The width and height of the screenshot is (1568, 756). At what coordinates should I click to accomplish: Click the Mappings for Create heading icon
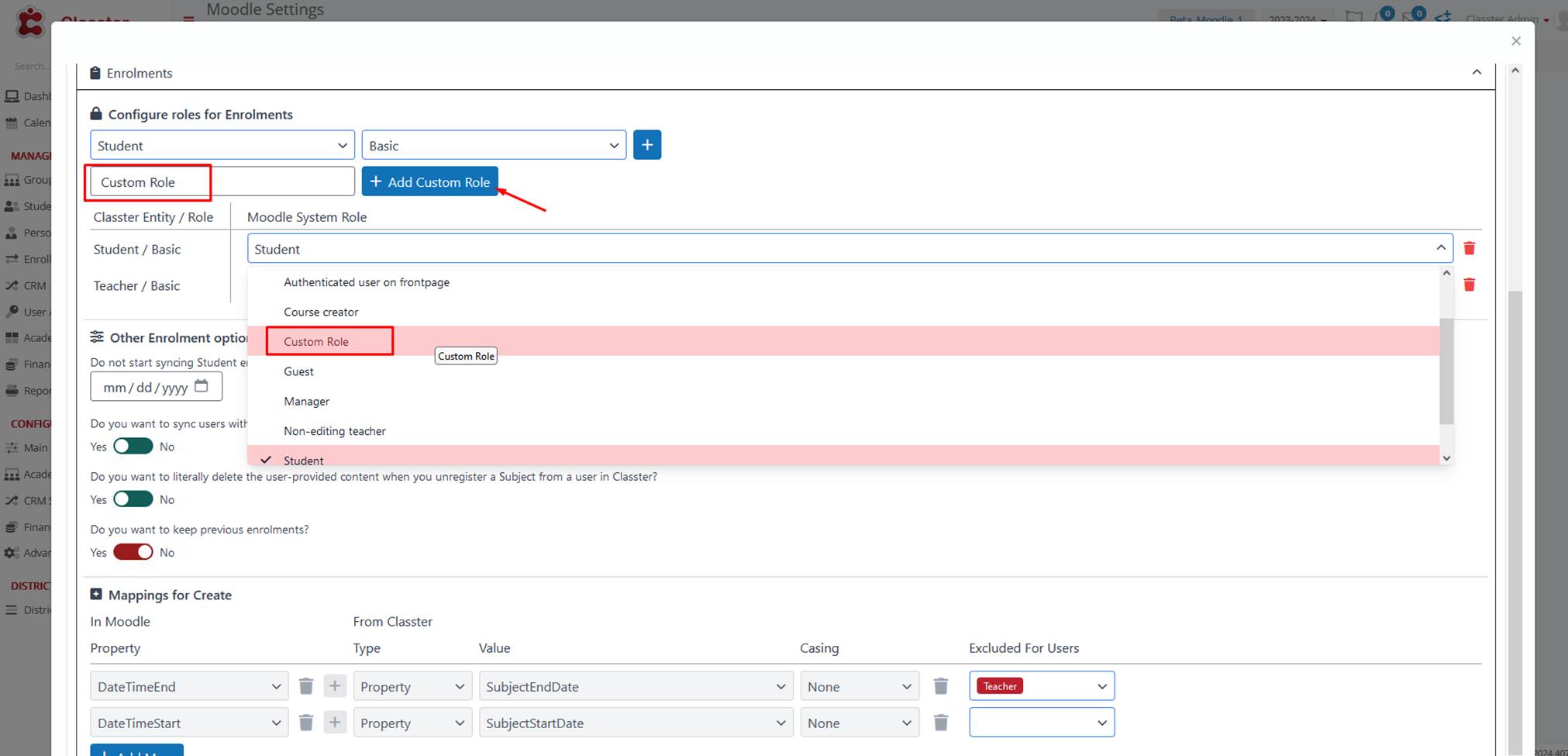[x=96, y=594]
